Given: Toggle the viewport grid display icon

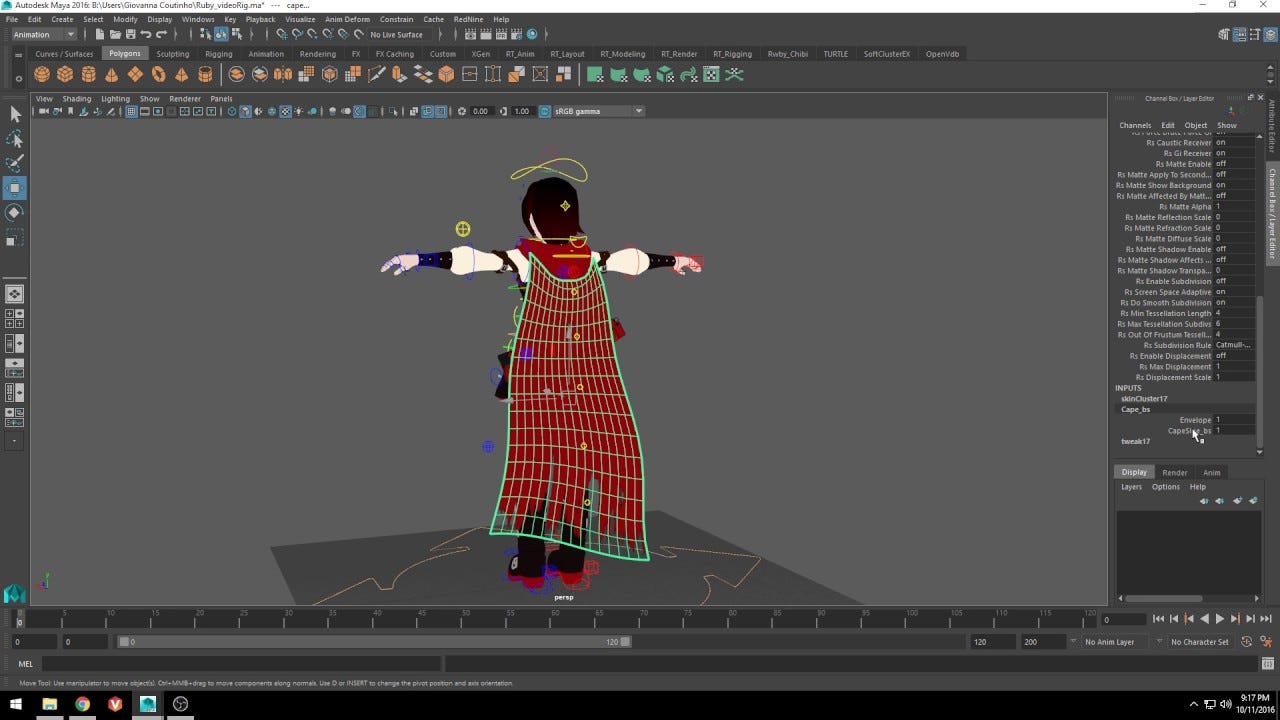Looking at the screenshot, I should point(131,111).
